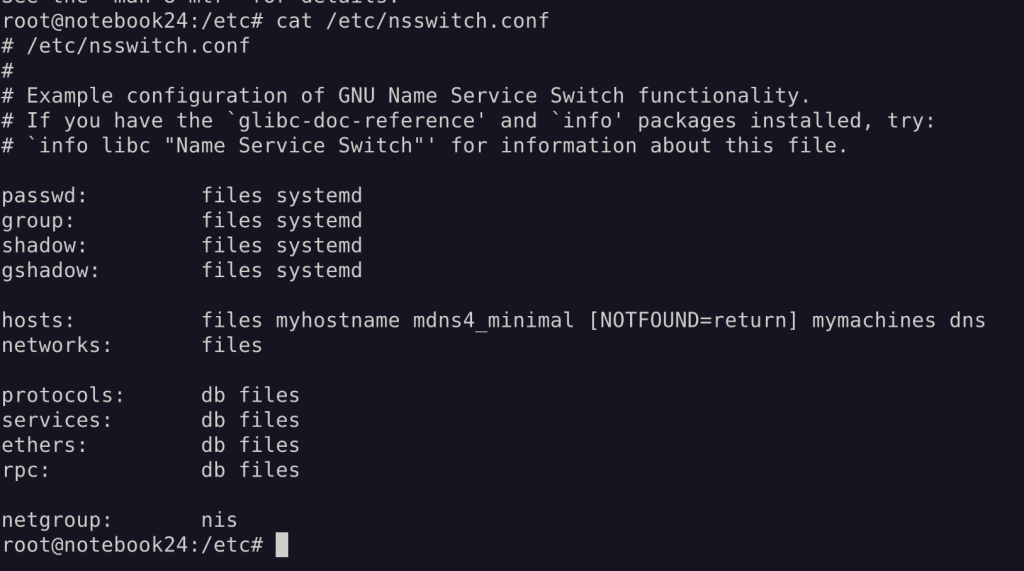Click the 'gshadow:' entry label
This screenshot has height=571, width=1024.
[x=50, y=270]
